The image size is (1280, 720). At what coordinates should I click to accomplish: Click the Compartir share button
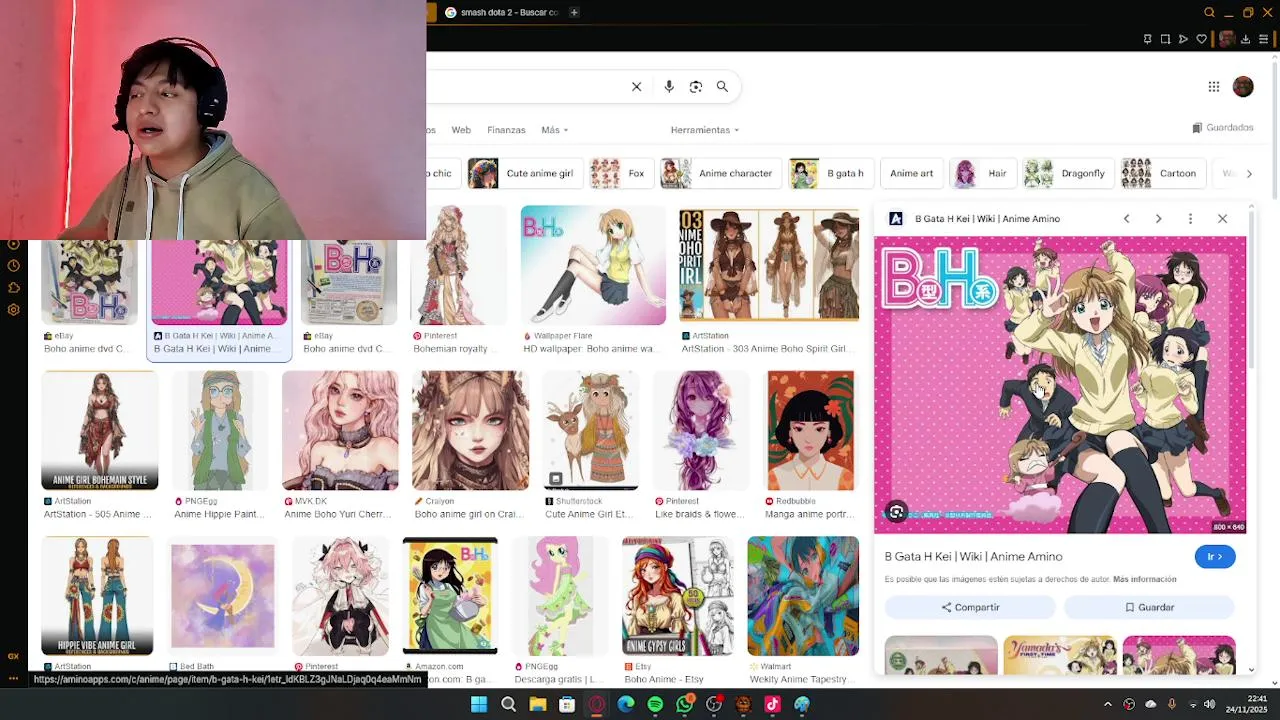point(970,607)
